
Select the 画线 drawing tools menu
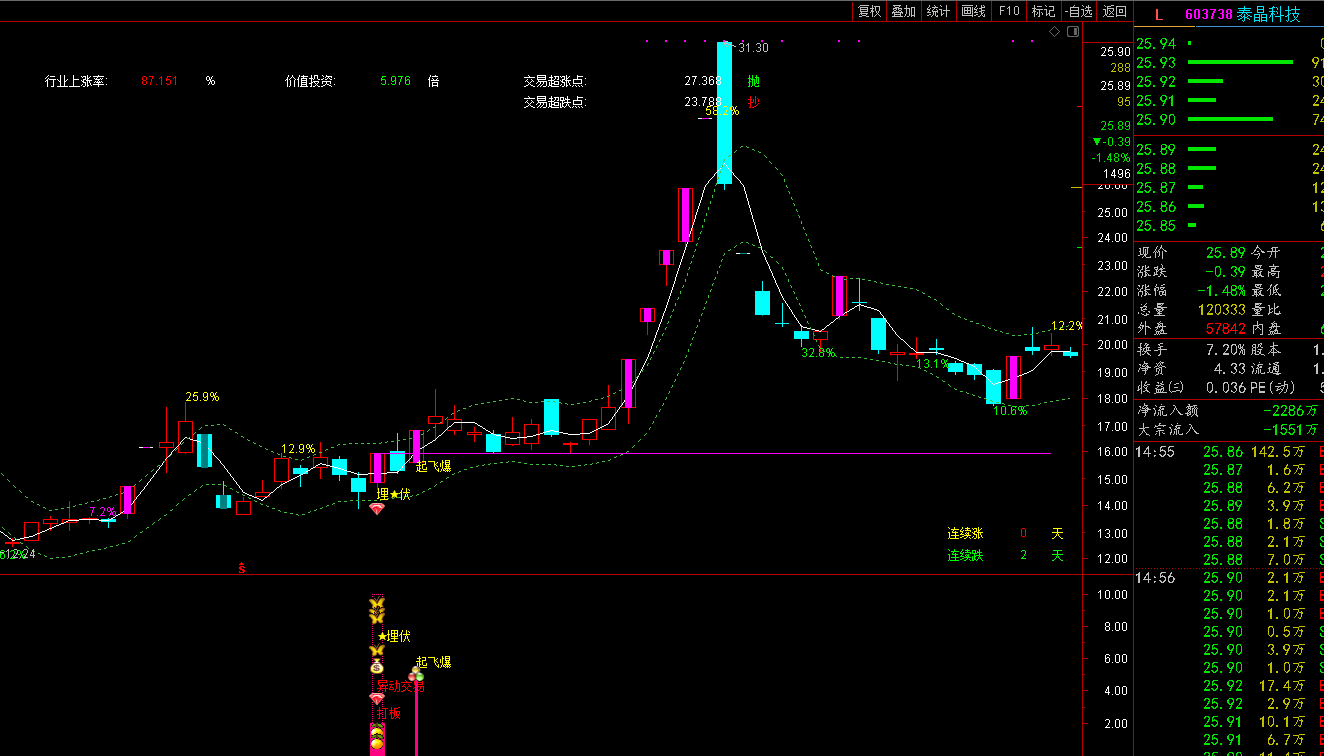coord(973,11)
